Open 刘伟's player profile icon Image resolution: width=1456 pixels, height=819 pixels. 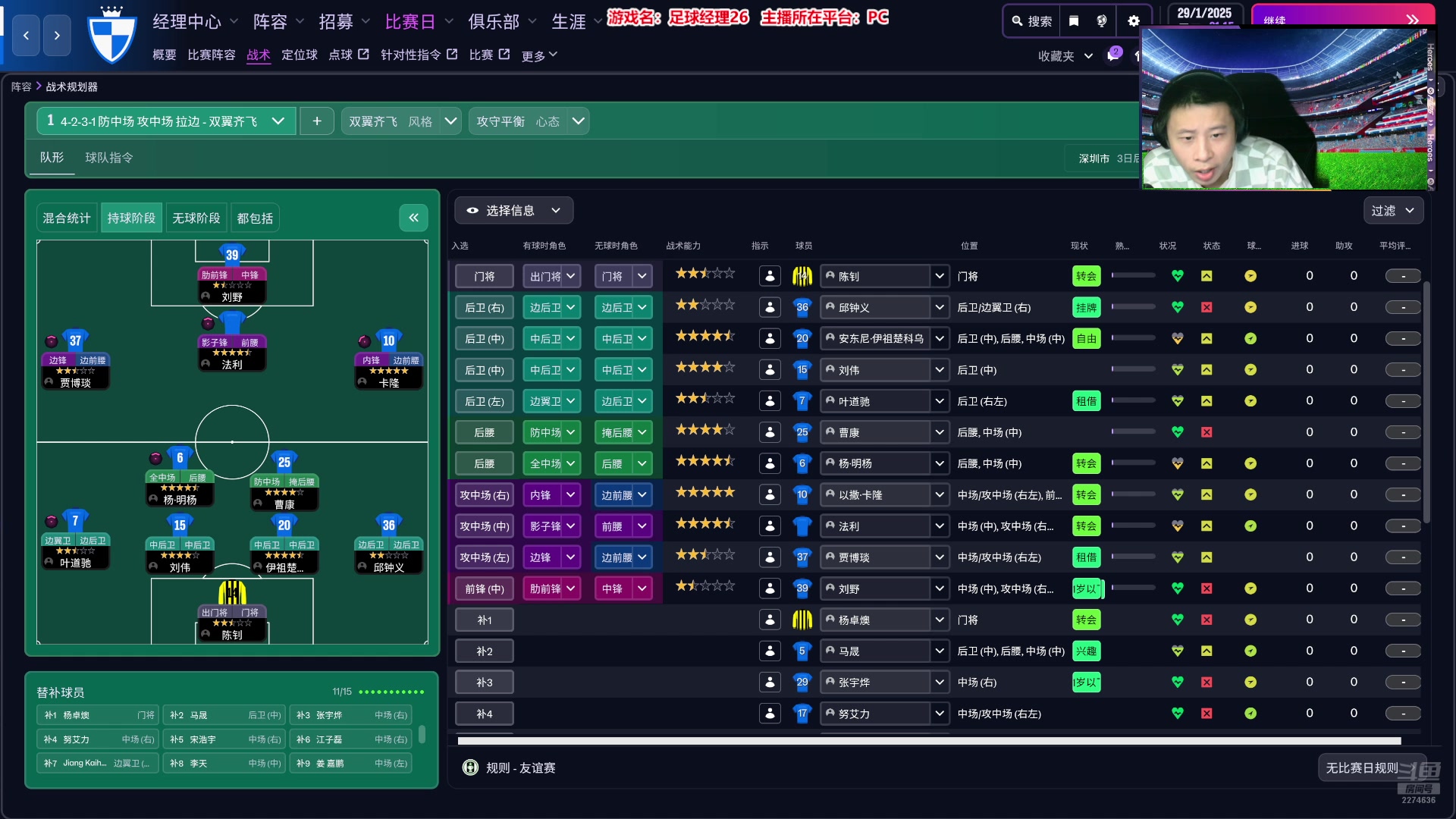point(770,369)
